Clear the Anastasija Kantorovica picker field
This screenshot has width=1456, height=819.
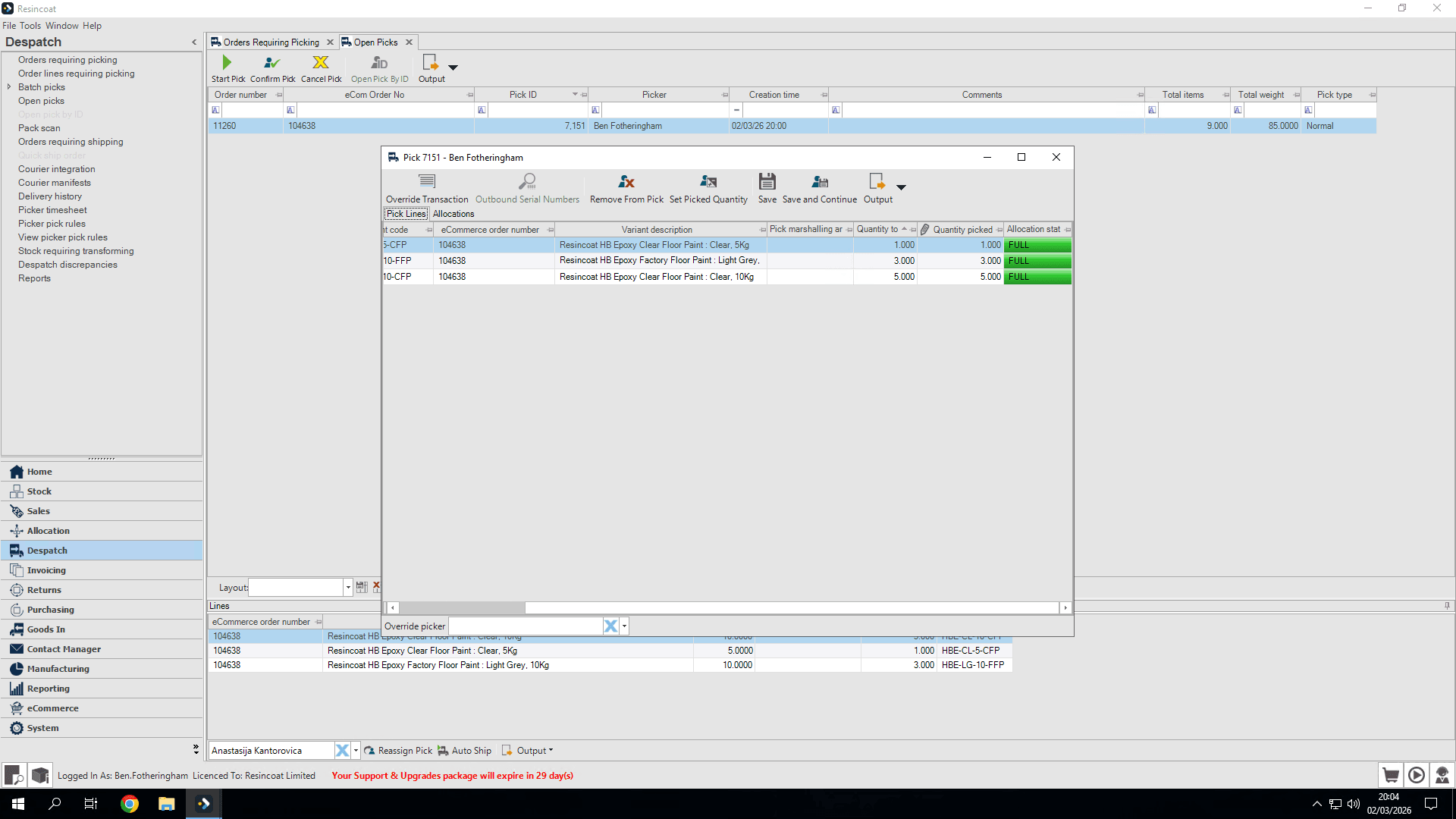(342, 751)
